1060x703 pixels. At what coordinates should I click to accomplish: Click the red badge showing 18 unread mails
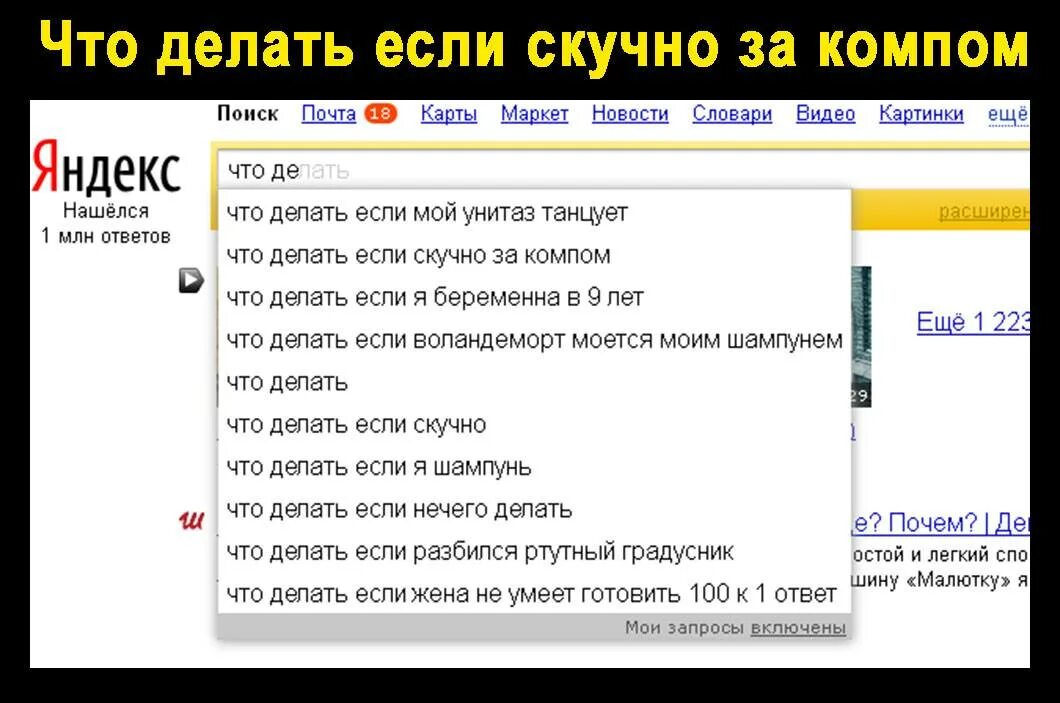(x=377, y=114)
